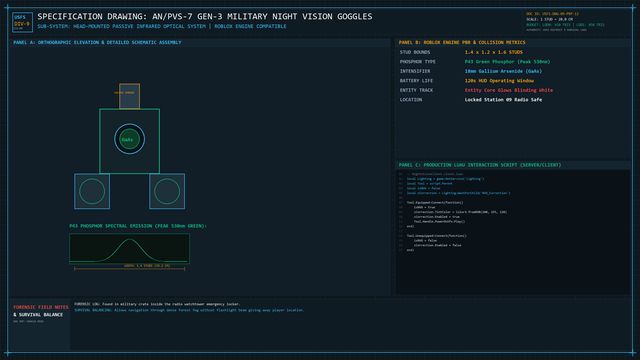The image size is (640, 360).
Task: Click the 'STUD BOUNDS' label
Action: point(415,52)
